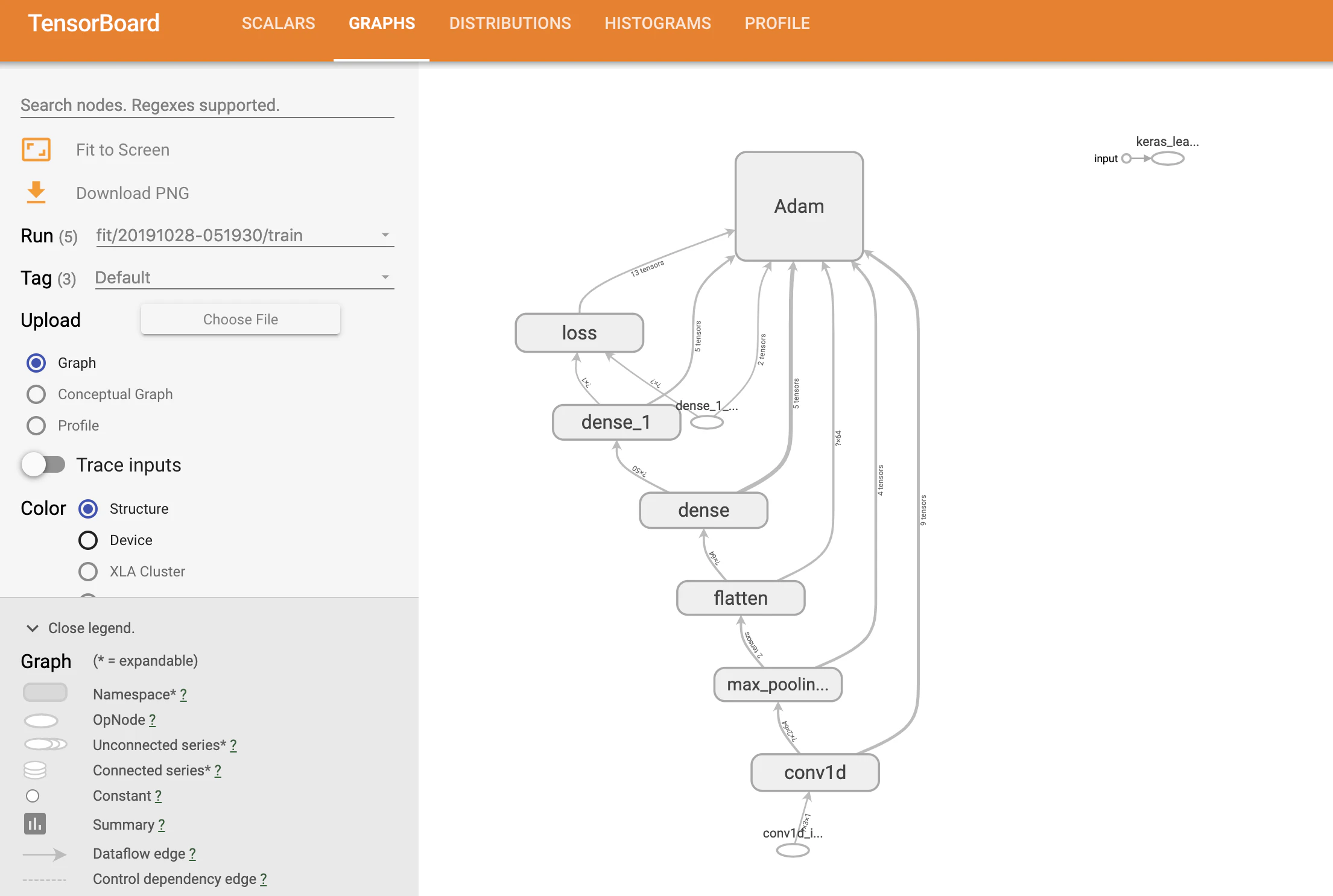Switch to the SCALARS tab

pyautogui.click(x=278, y=24)
